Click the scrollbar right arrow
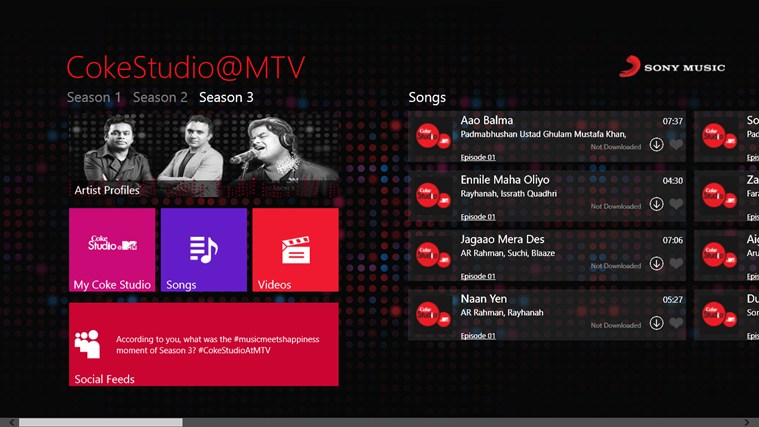 point(747,423)
